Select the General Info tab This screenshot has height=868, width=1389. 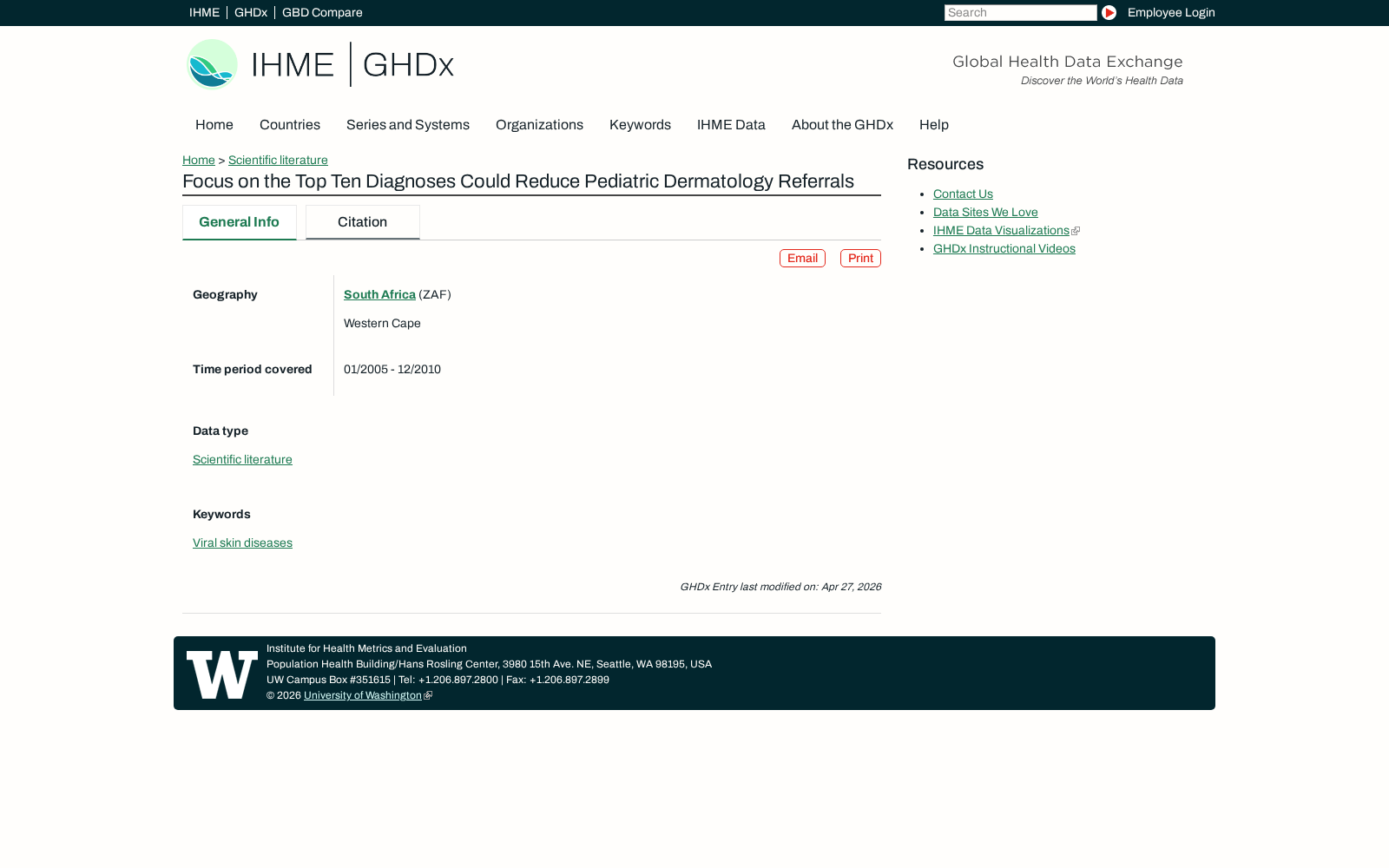240,222
